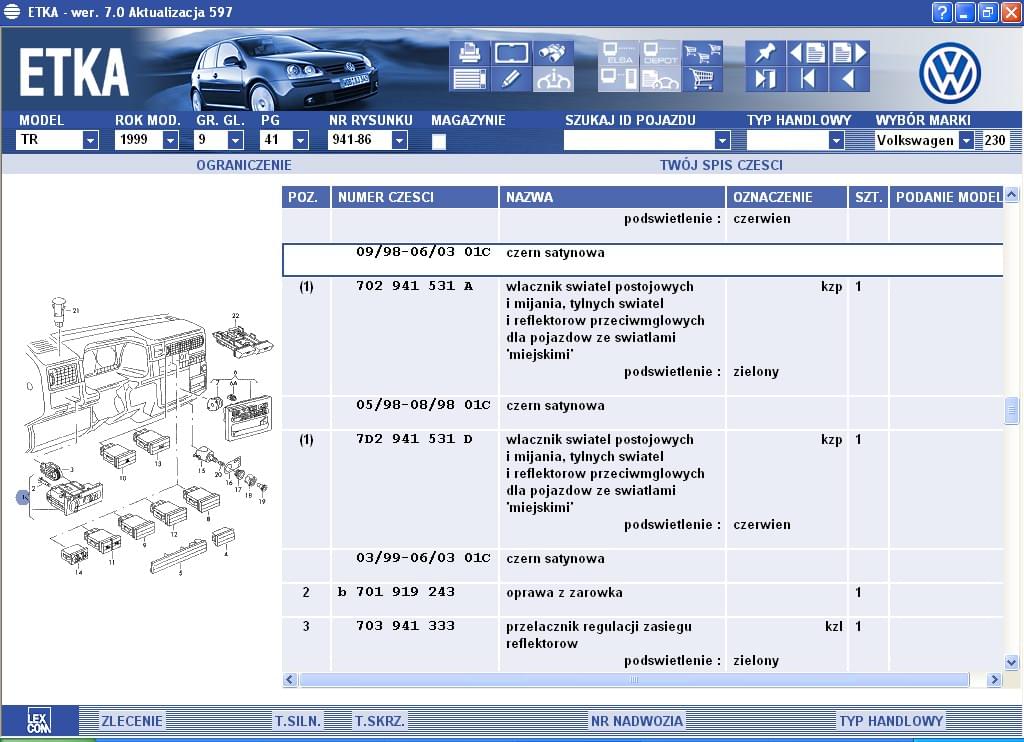The width and height of the screenshot is (1024, 742).
Task: Open the TYP HANDLOWY dropdown
Action: (x=836, y=140)
